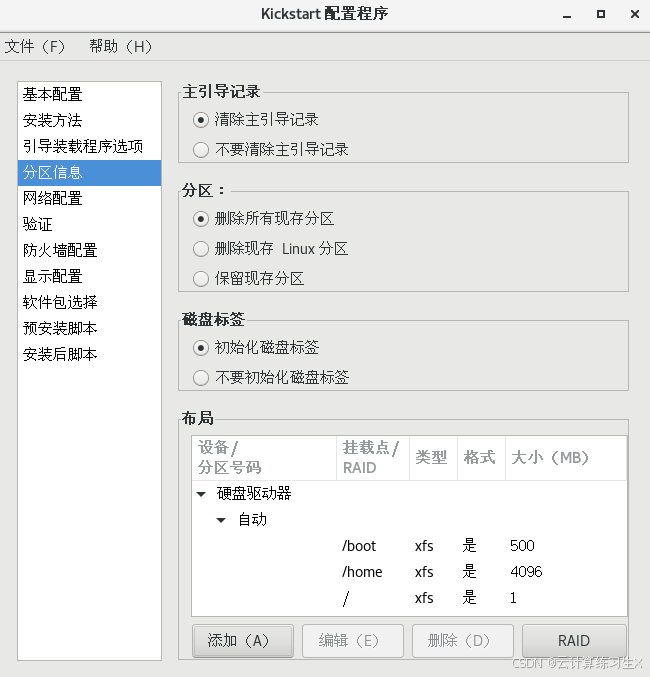This screenshot has width=650, height=677.
Task: Select 不要初始化磁盘标签 radio button
Action: coord(201,378)
